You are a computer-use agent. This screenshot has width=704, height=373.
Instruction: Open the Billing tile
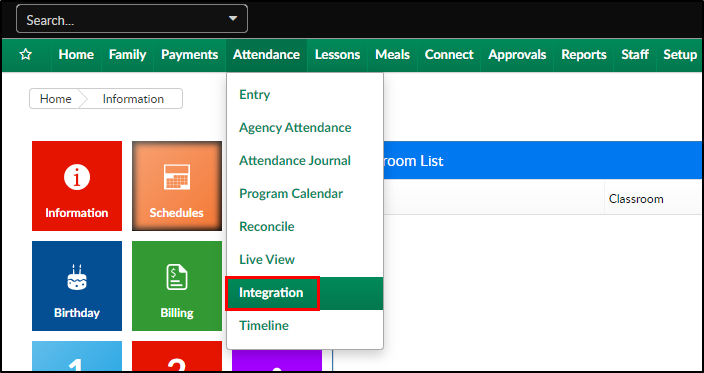pyautogui.click(x=177, y=286)
